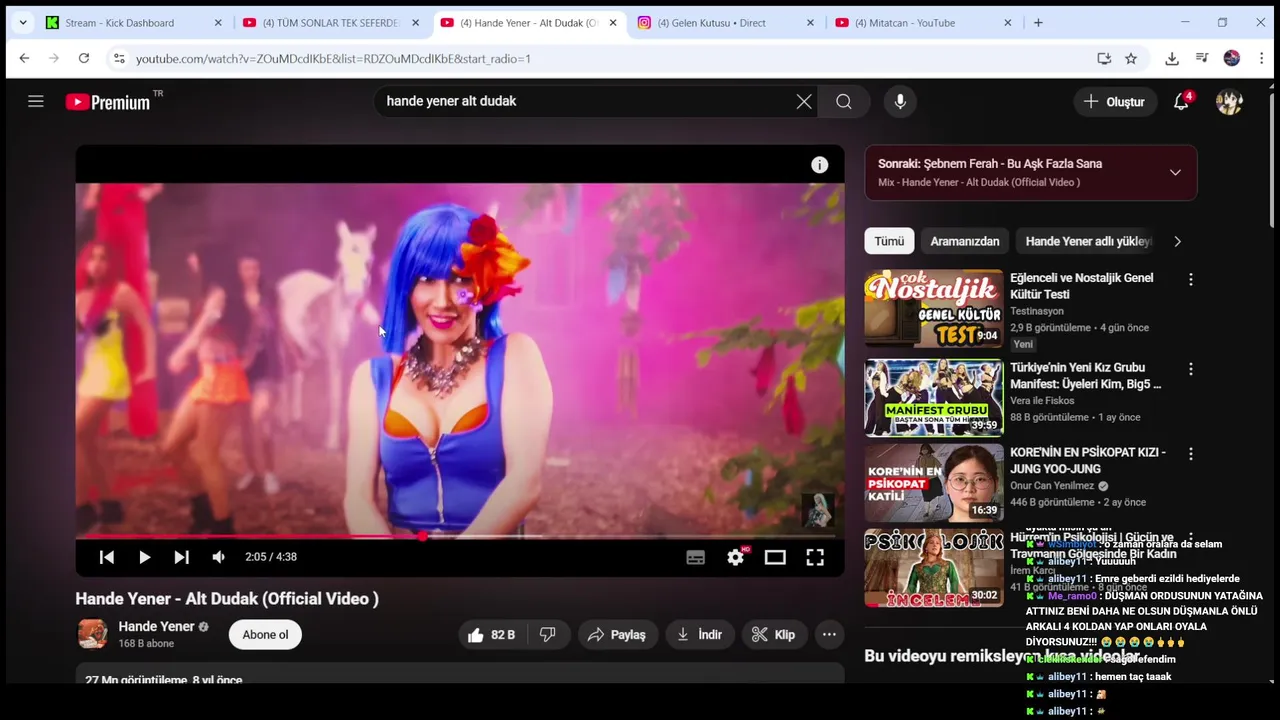
Task: Open Çok Nostaljik Genel Kültür Test thumbnail
Action: point(934,309)
